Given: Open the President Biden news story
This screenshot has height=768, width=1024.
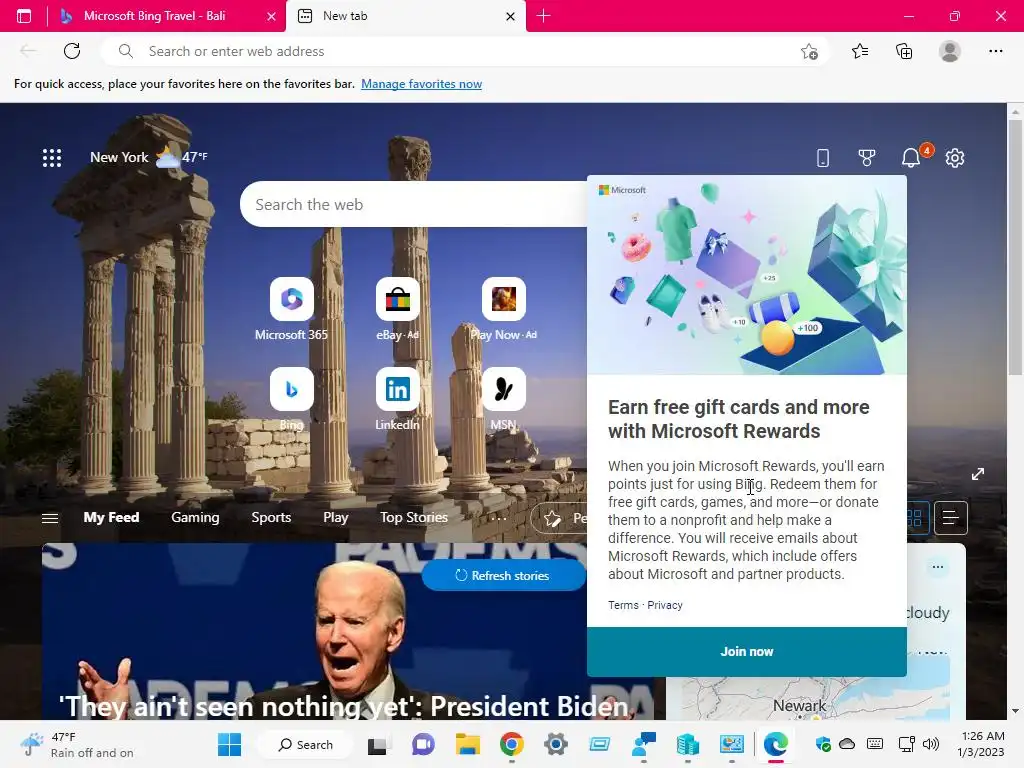Looking at the screenshot, I should point(344,706).
